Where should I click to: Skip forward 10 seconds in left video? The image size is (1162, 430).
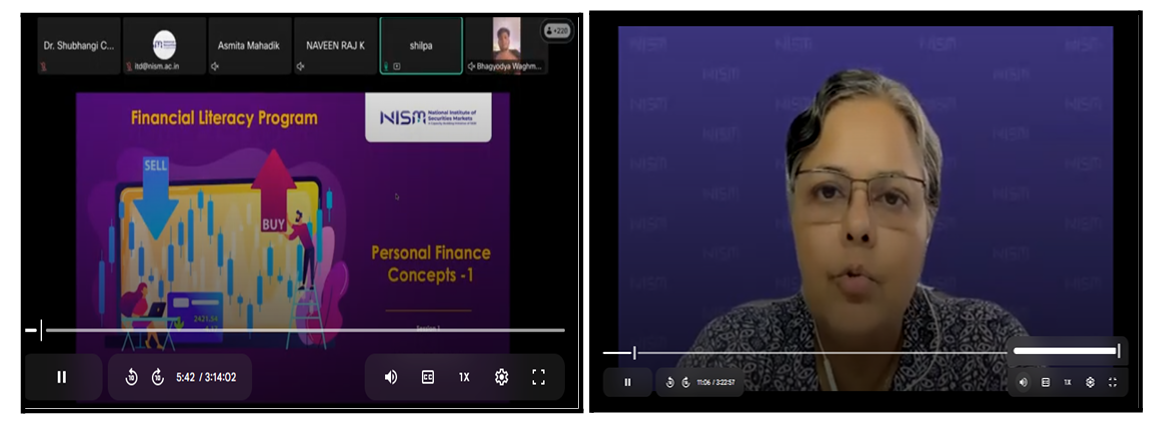(x=157, y=377)
